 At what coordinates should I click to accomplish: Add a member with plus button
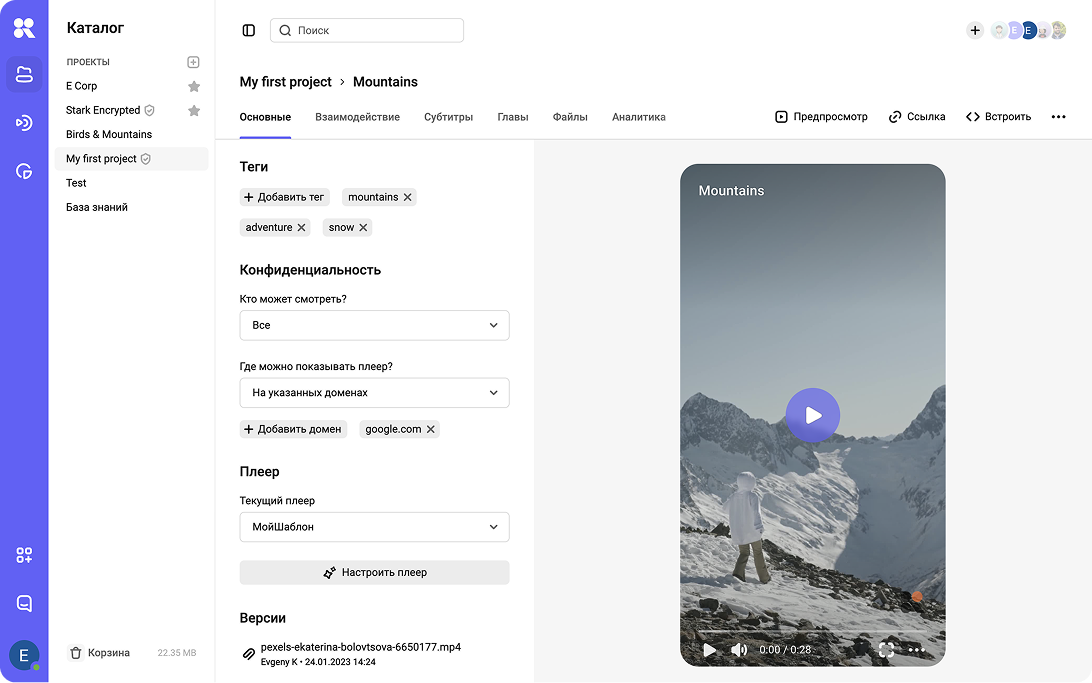(975, 31)
